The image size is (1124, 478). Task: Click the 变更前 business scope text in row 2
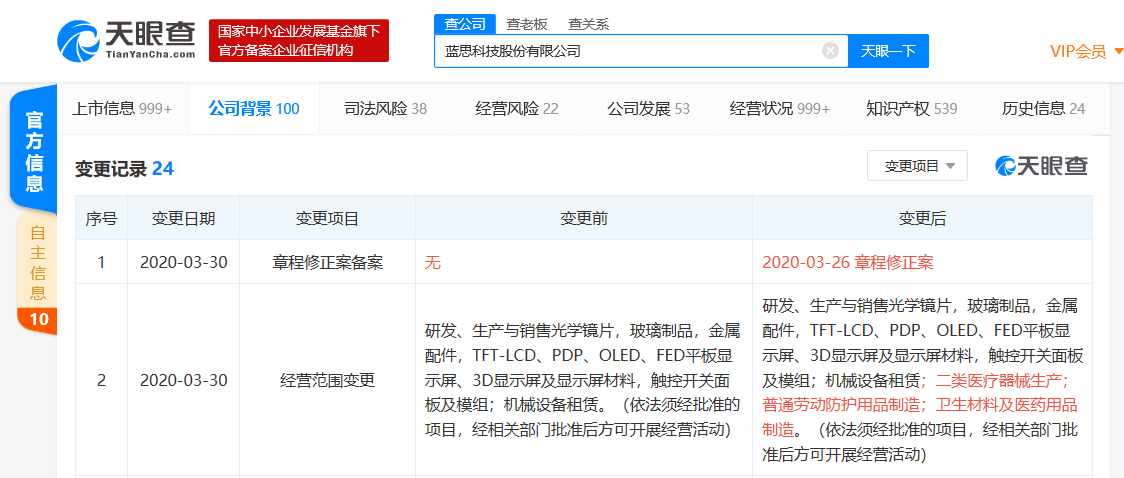coord(582,381)
